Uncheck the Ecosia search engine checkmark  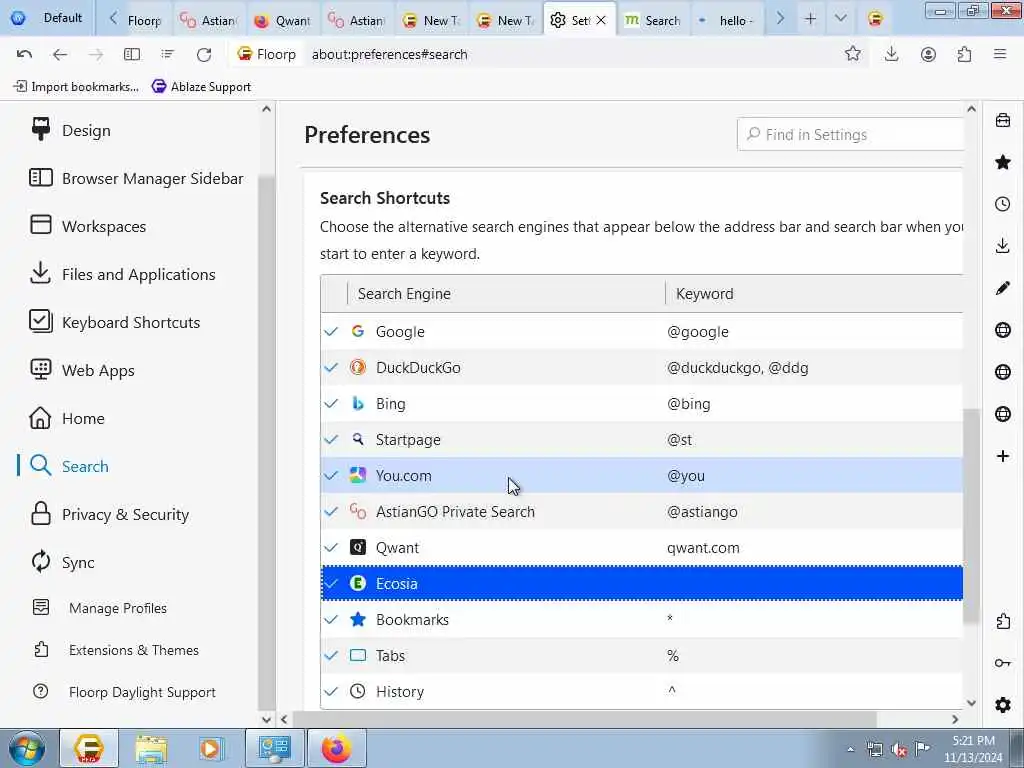(331, 583)
